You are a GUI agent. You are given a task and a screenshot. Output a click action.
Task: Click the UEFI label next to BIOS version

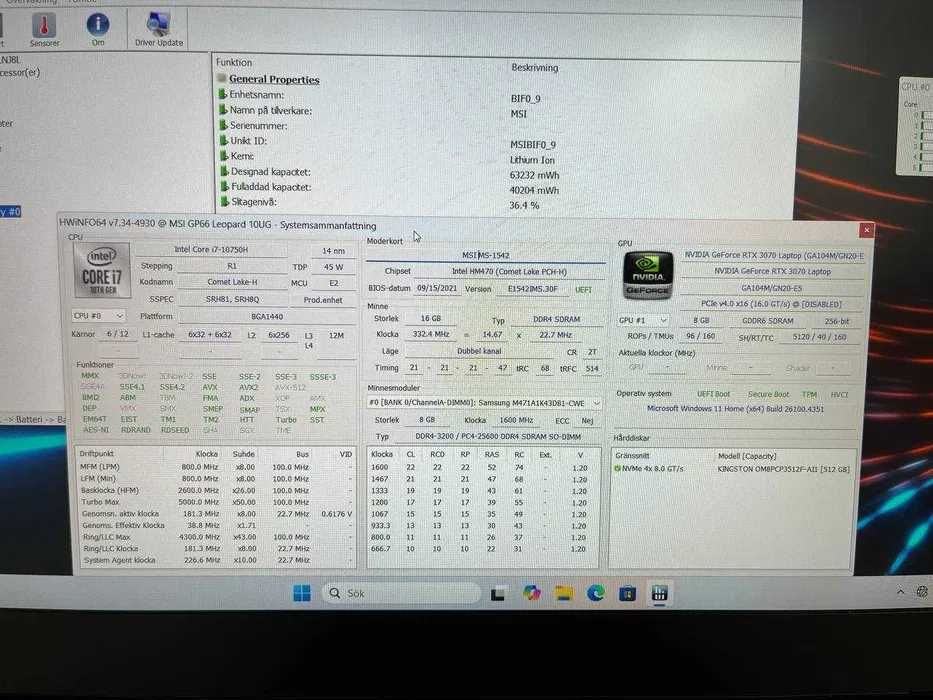tap(583, 290)
